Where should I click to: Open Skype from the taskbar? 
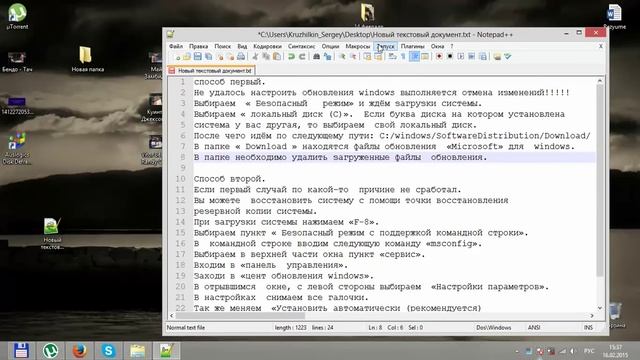pyautogui.click(x=109, y=351)
